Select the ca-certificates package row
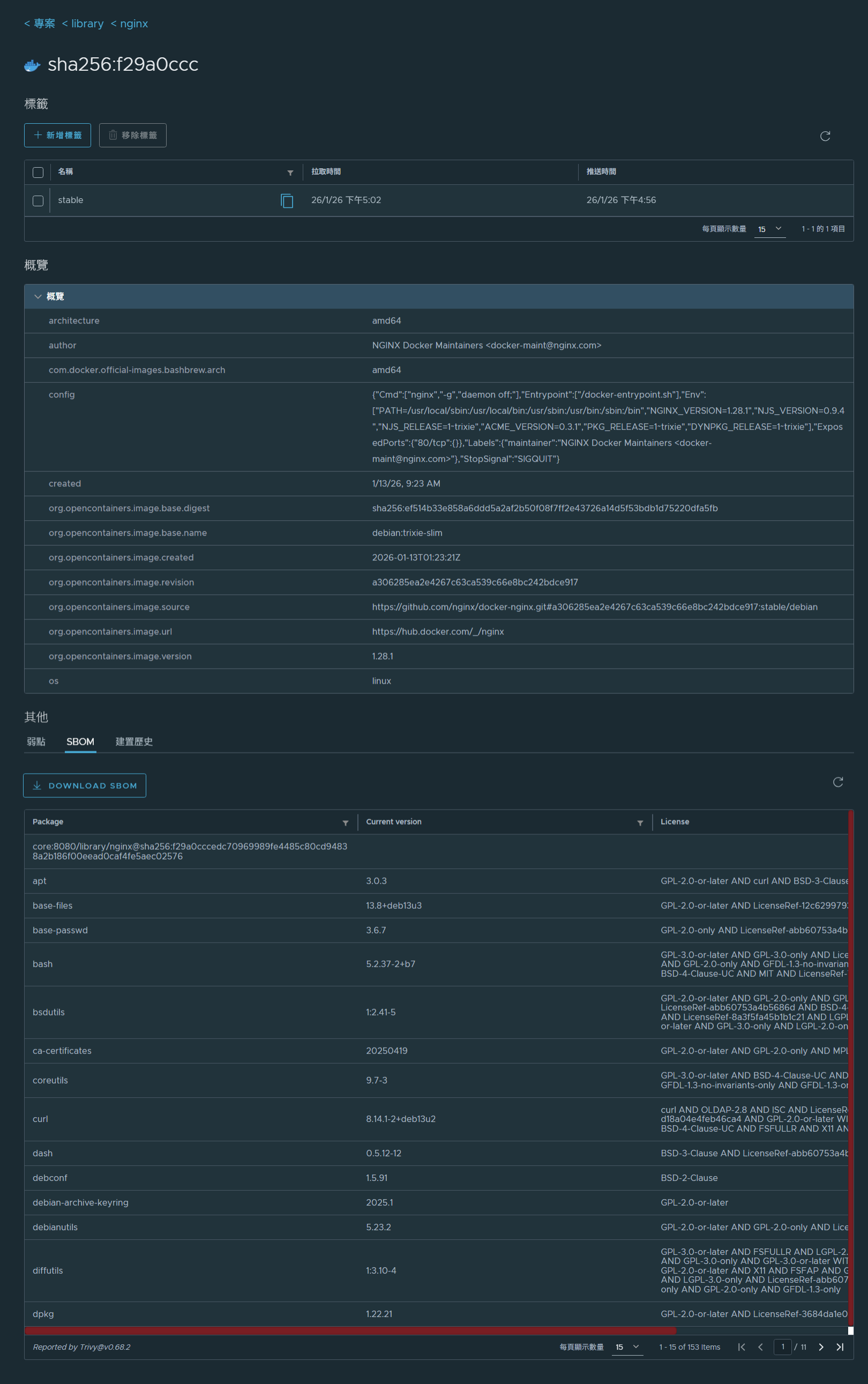This screenshot has height=1384, width=868. tap(436, 1051)
